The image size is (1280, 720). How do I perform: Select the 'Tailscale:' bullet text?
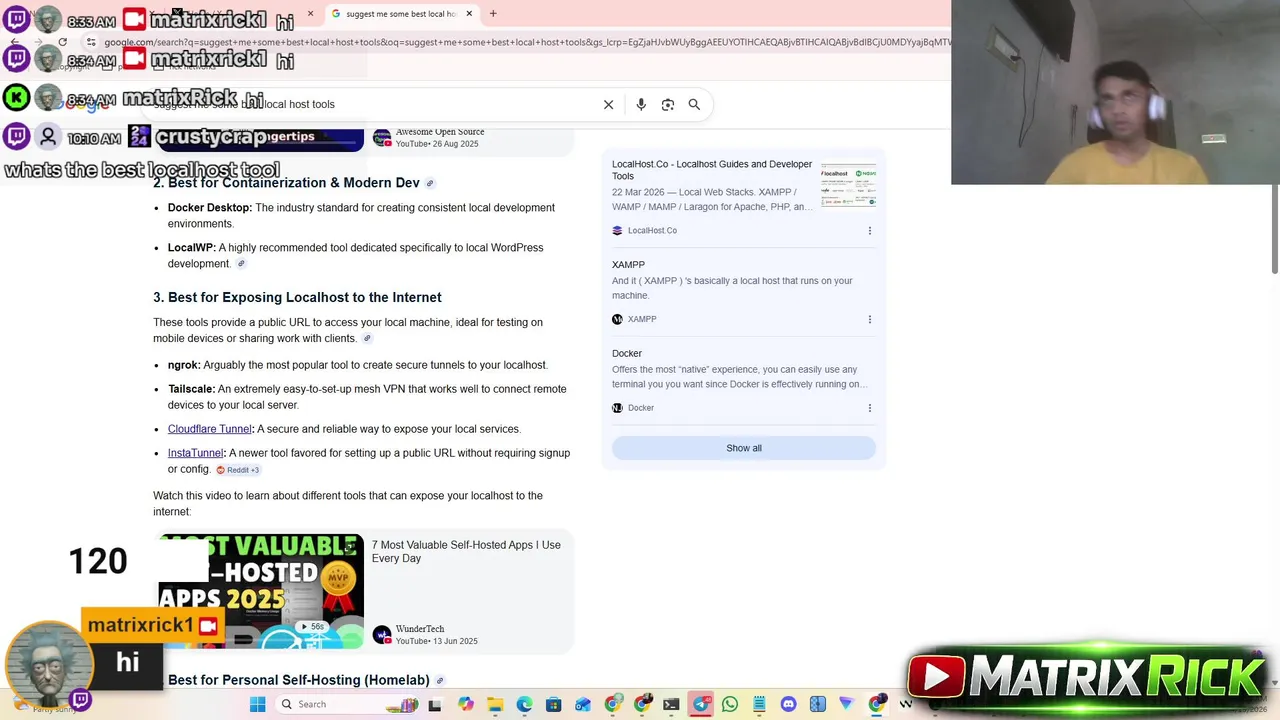pyautogui.click(x=191, y=389)
